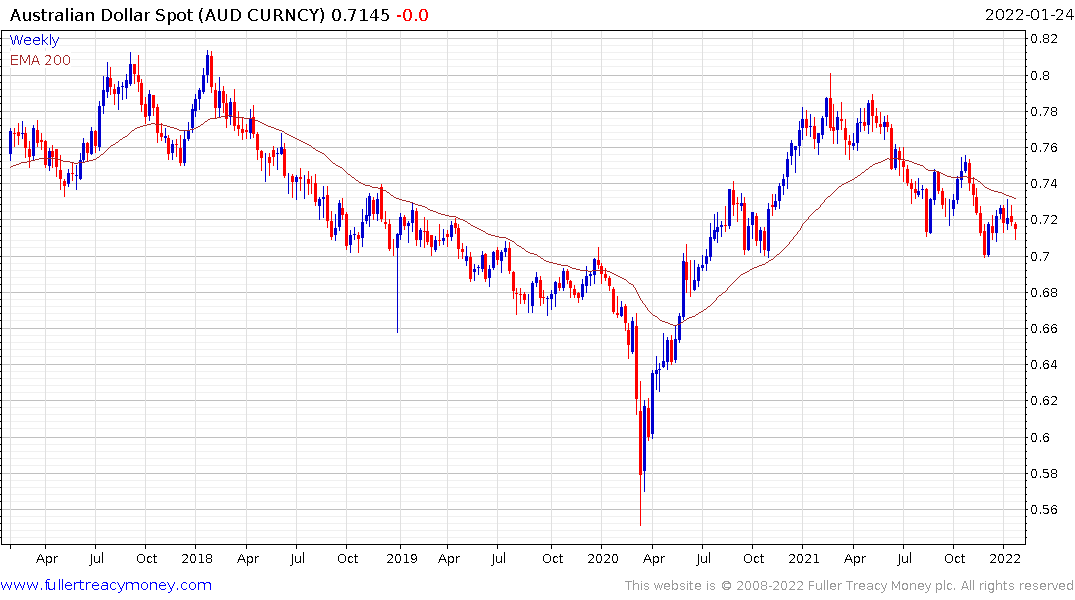Click the 0.74 price axis label

[x=1044, y=183]
